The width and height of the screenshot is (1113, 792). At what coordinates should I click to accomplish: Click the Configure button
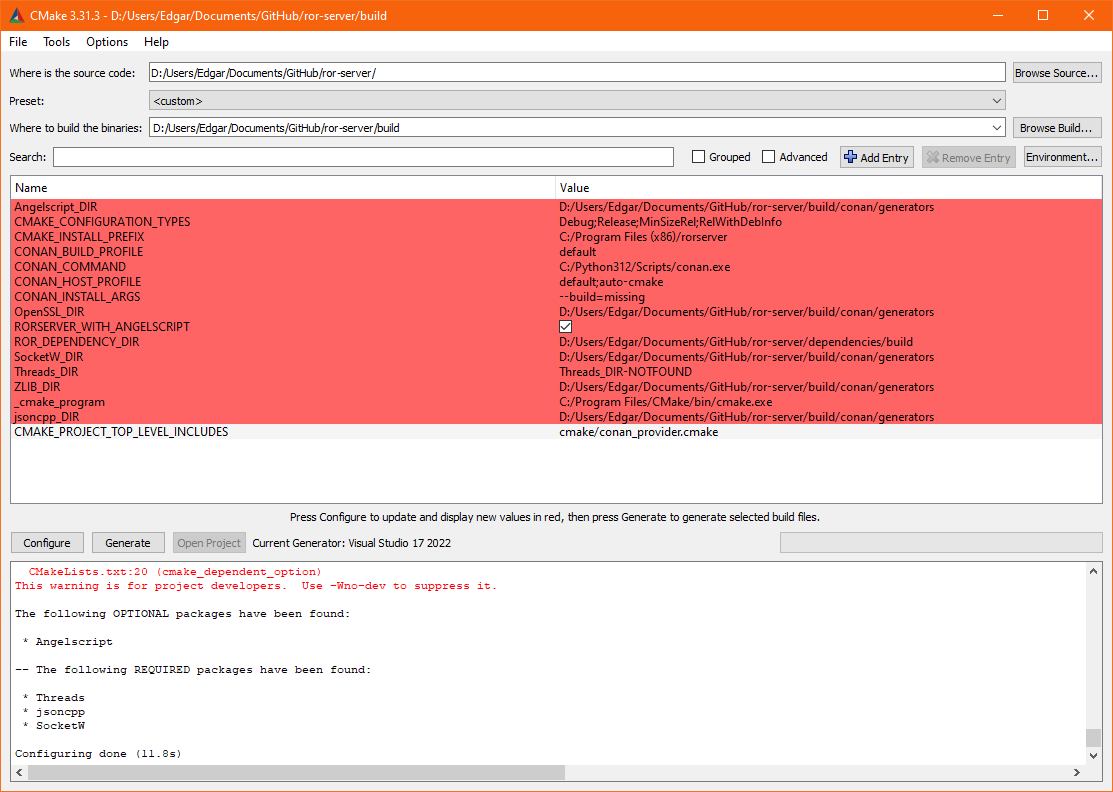[x=47, y=542]
